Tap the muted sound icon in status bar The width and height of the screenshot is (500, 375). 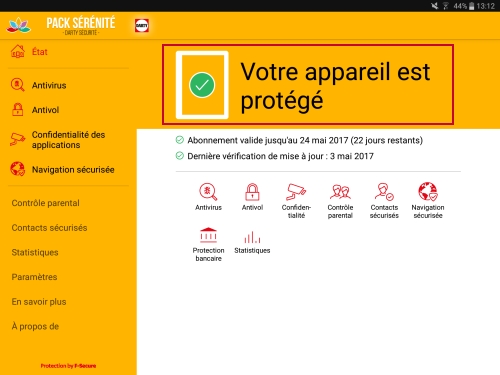434,6
